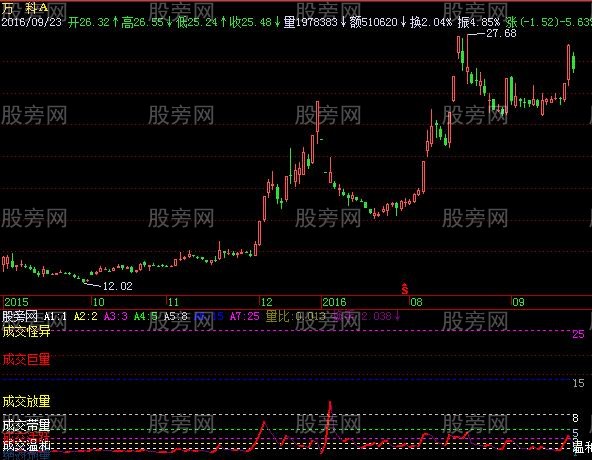Select the high price 高26.55 value
Viewport: 592px width, 460px height.
[142, 22]
